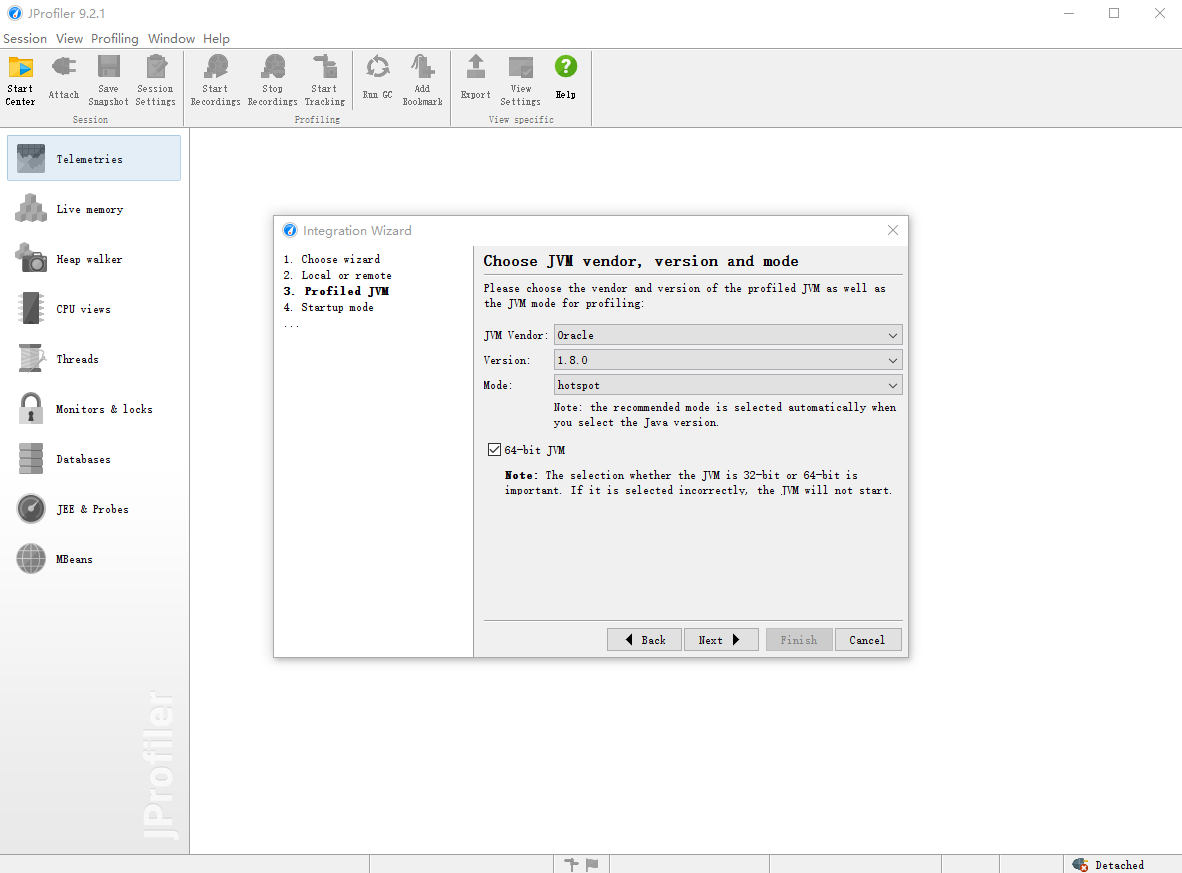Click Save Snapshot in the toolbar
The width and height of the screenshot is (1182, 873).
point(109,80)
